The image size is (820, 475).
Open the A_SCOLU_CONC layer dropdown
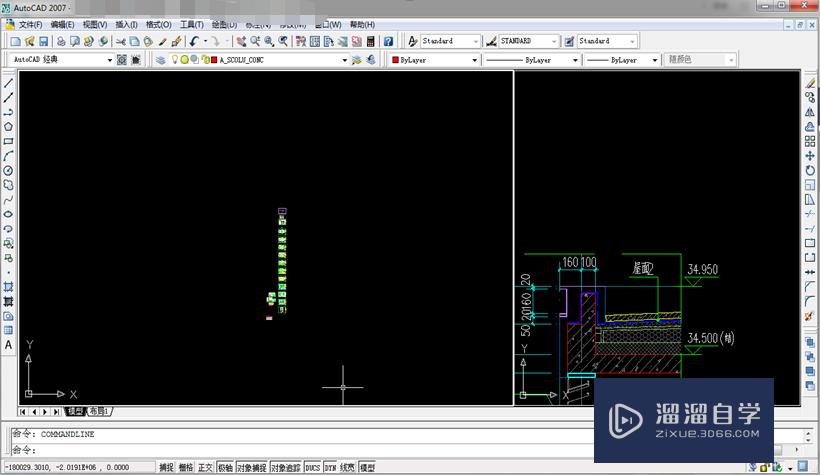point(345,60)
